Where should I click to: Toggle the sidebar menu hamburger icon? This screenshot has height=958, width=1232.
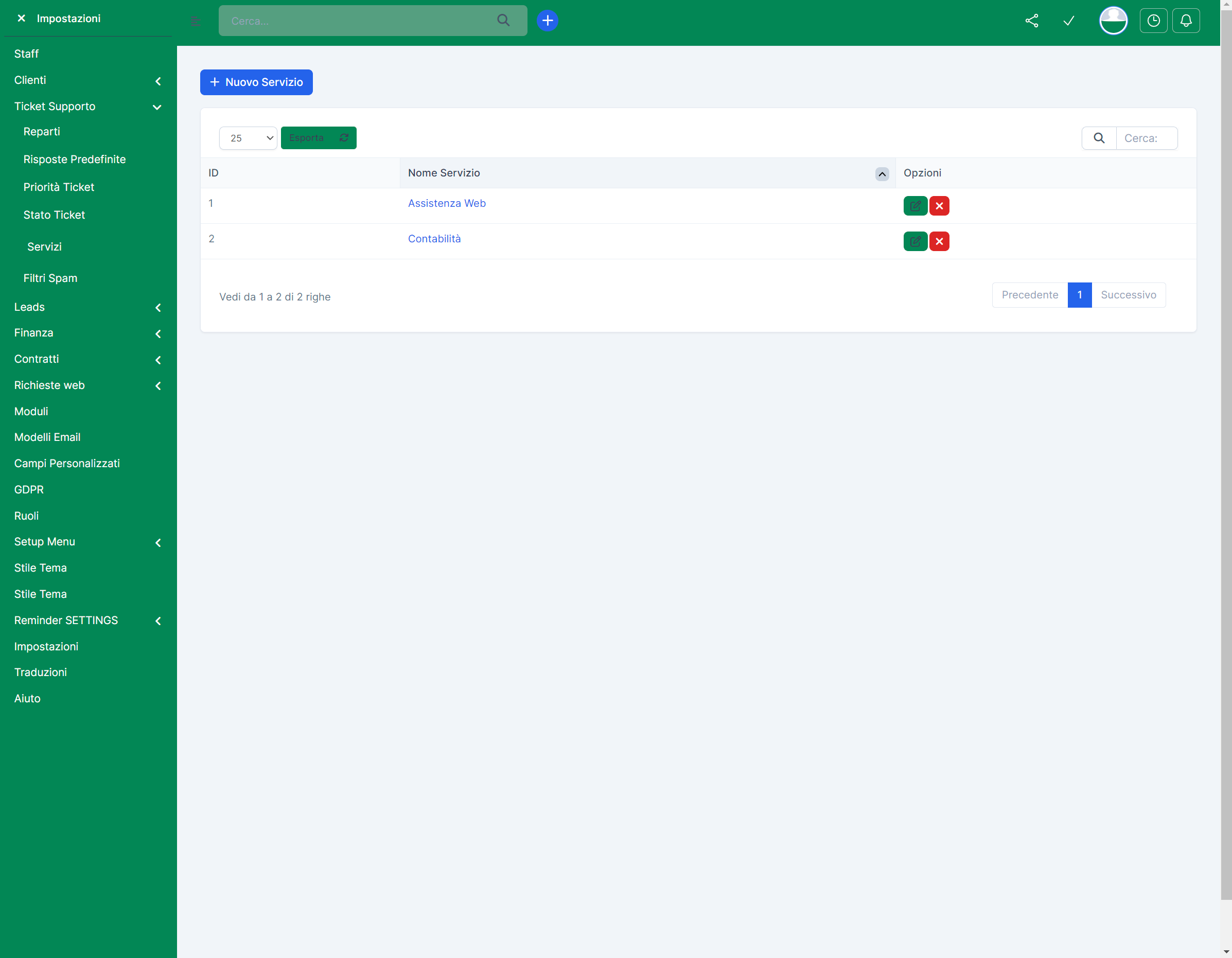point(195,22)
